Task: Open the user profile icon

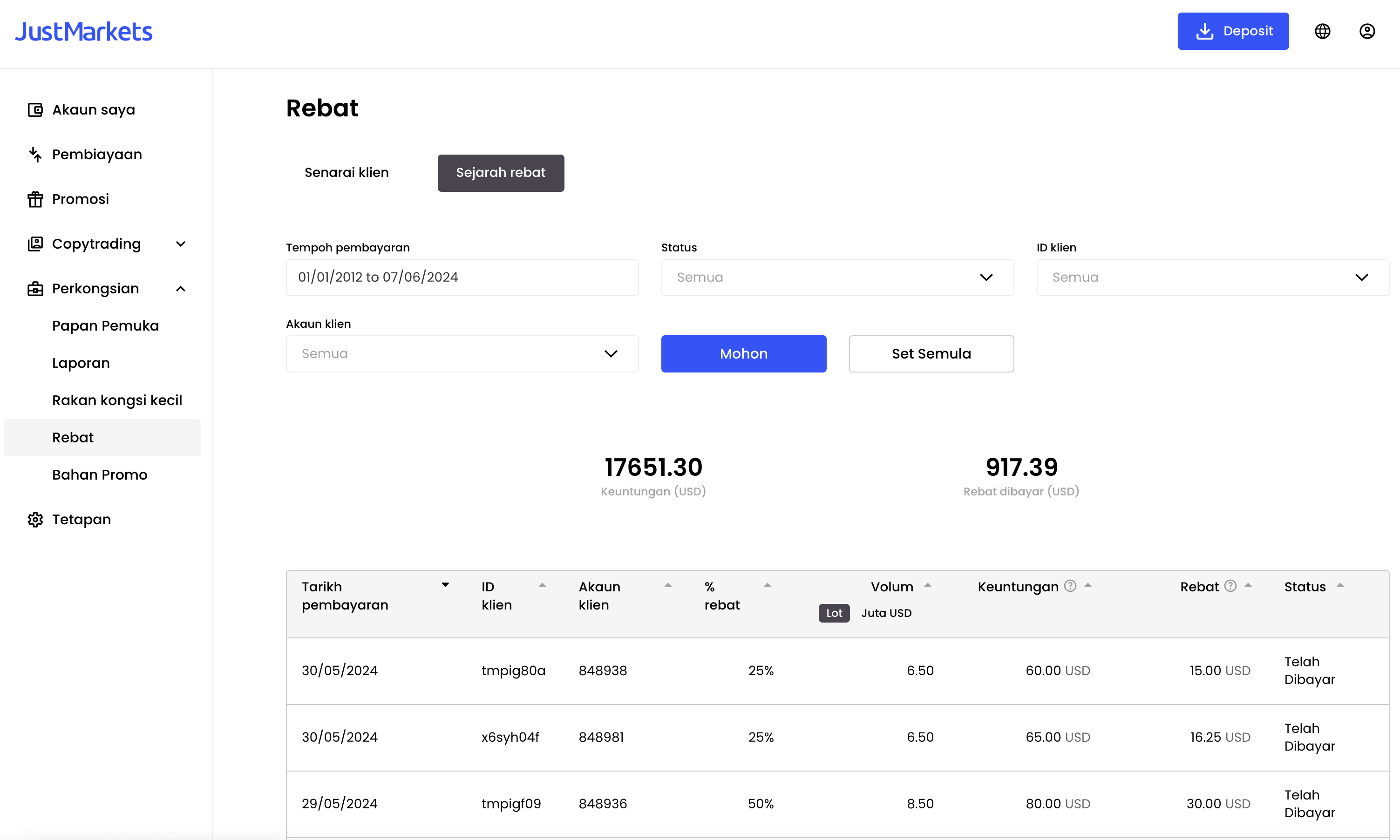Action: pos(1367,31)
